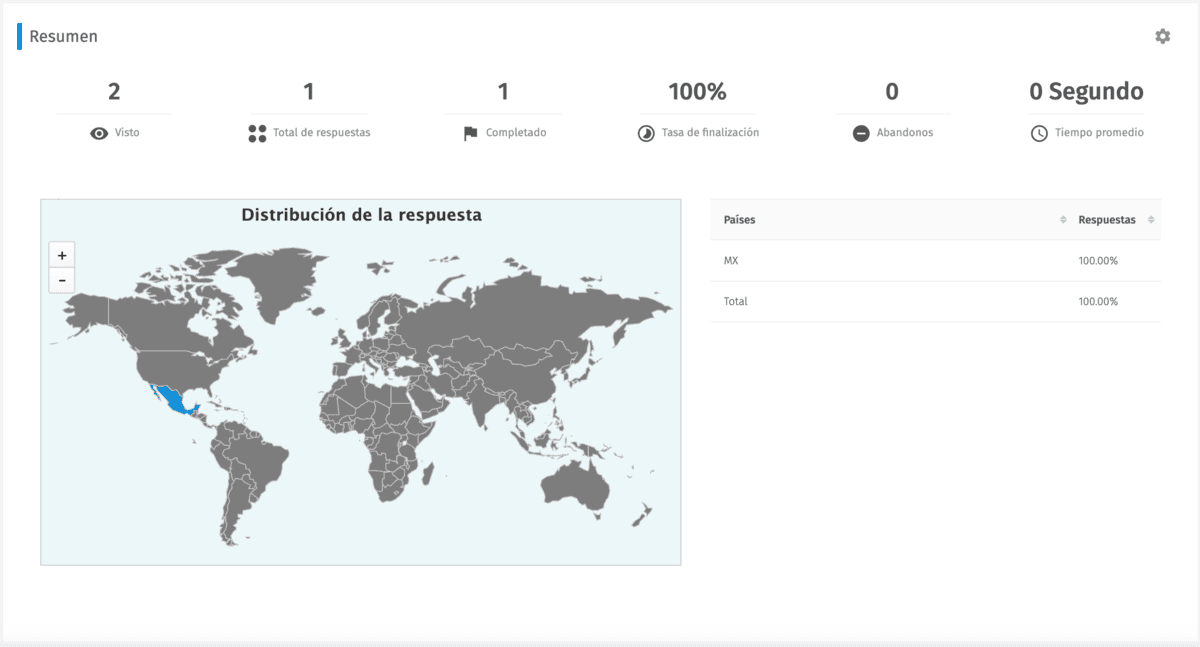The width and height of the screenshot is (1200, 647).
Task: Click the clock icon beside Tiempo promedio
Action: click(x=1039, y=133)
